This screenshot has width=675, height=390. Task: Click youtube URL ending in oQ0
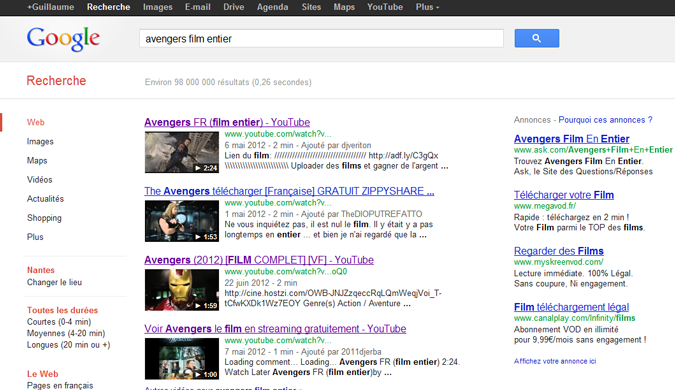tap(286, 272)
